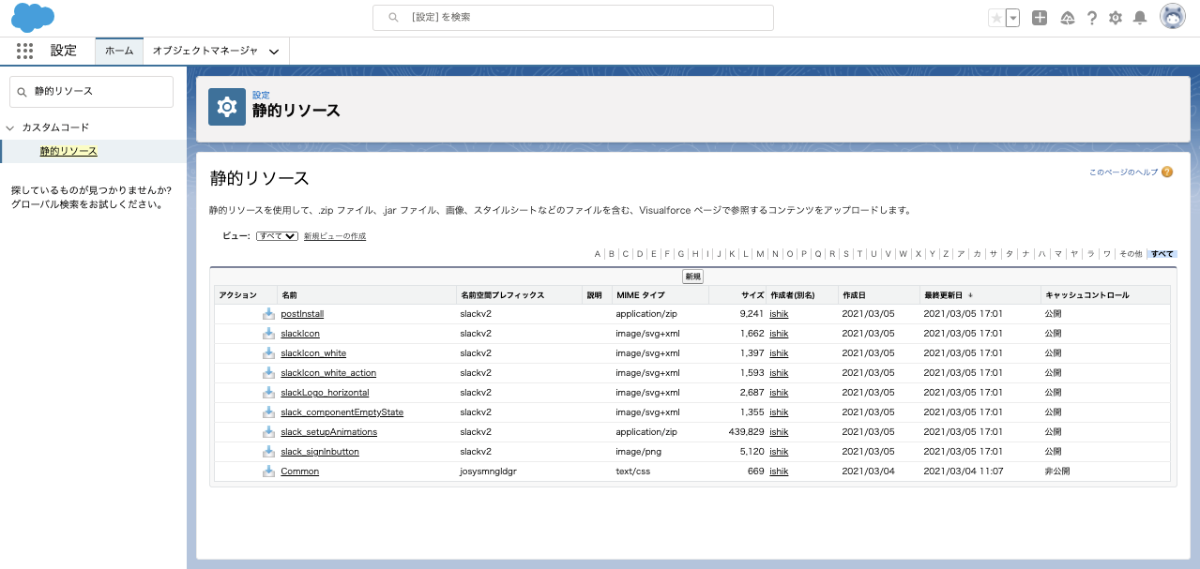
Task: Click the 非公開 cache value in the Common row
Action: click(x=1057, y=471)
